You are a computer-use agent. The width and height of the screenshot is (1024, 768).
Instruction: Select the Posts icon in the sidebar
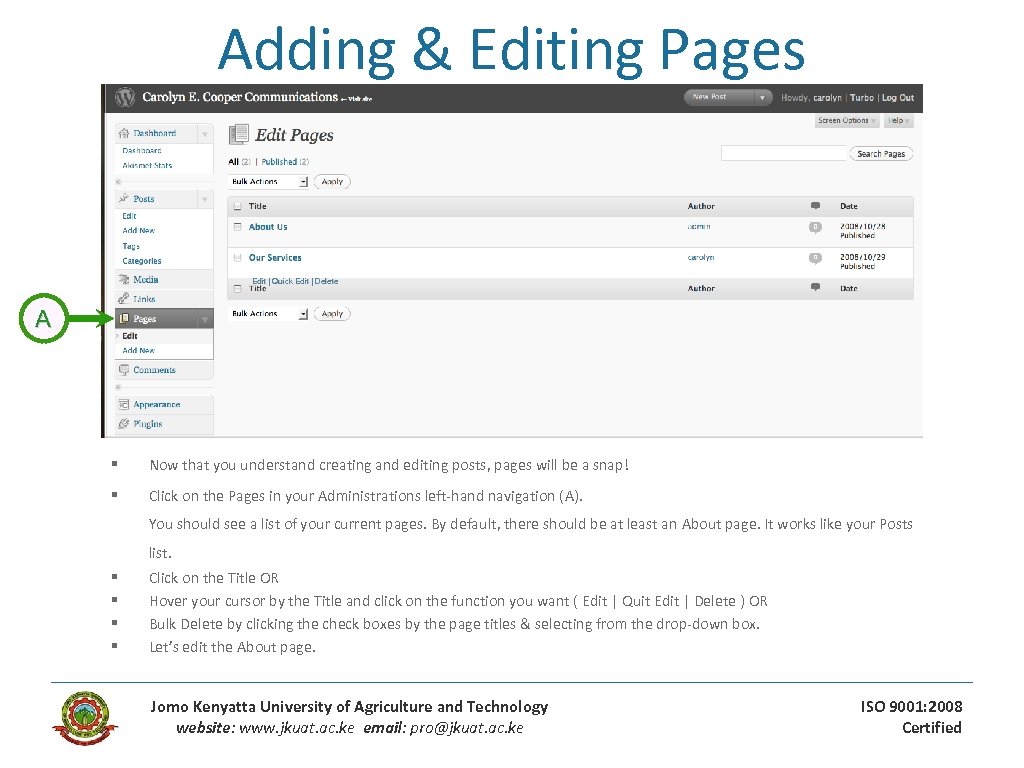(122, 197)
